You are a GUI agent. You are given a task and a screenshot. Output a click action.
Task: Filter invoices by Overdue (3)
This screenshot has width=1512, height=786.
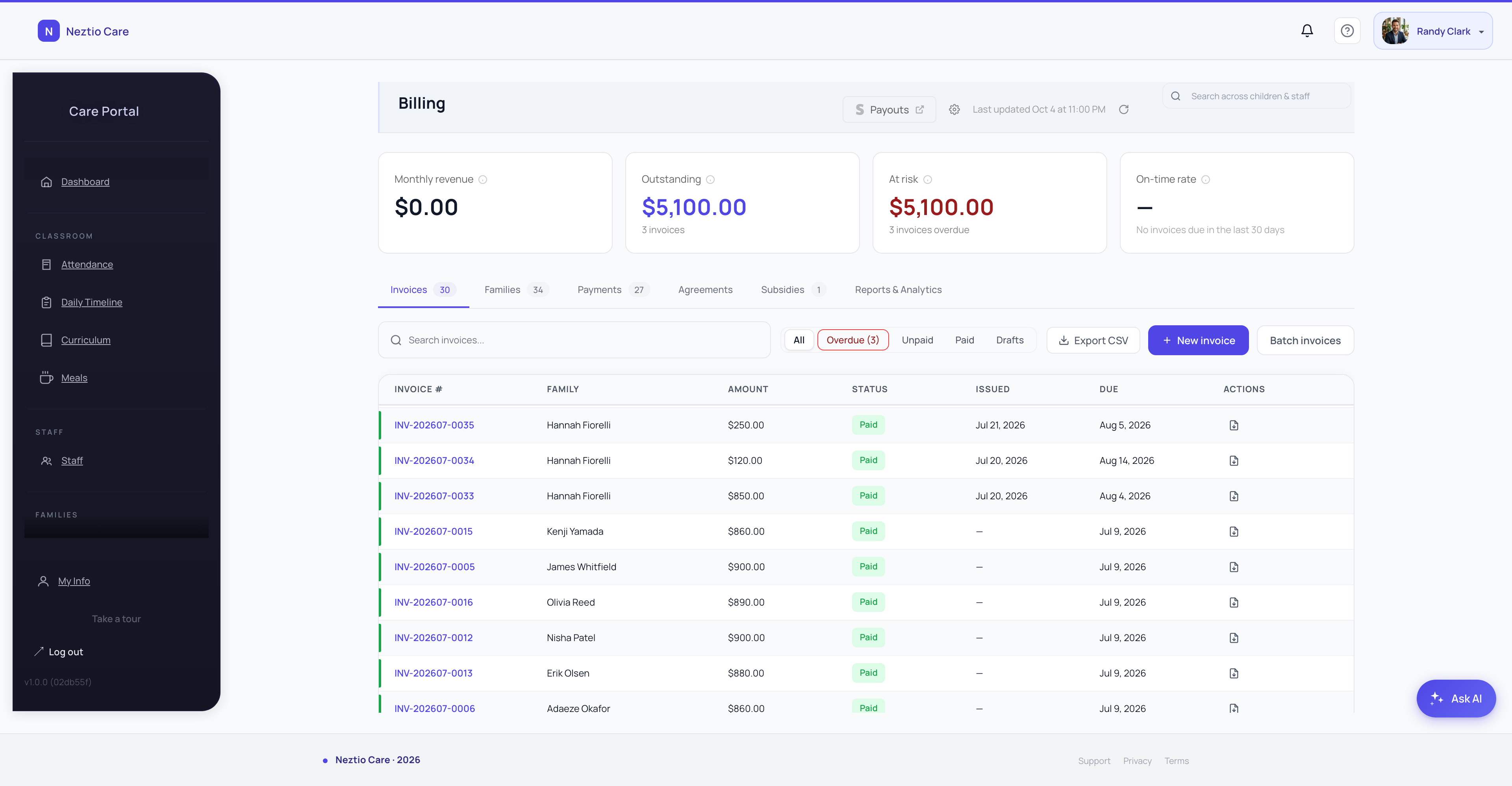click(853, 341)
